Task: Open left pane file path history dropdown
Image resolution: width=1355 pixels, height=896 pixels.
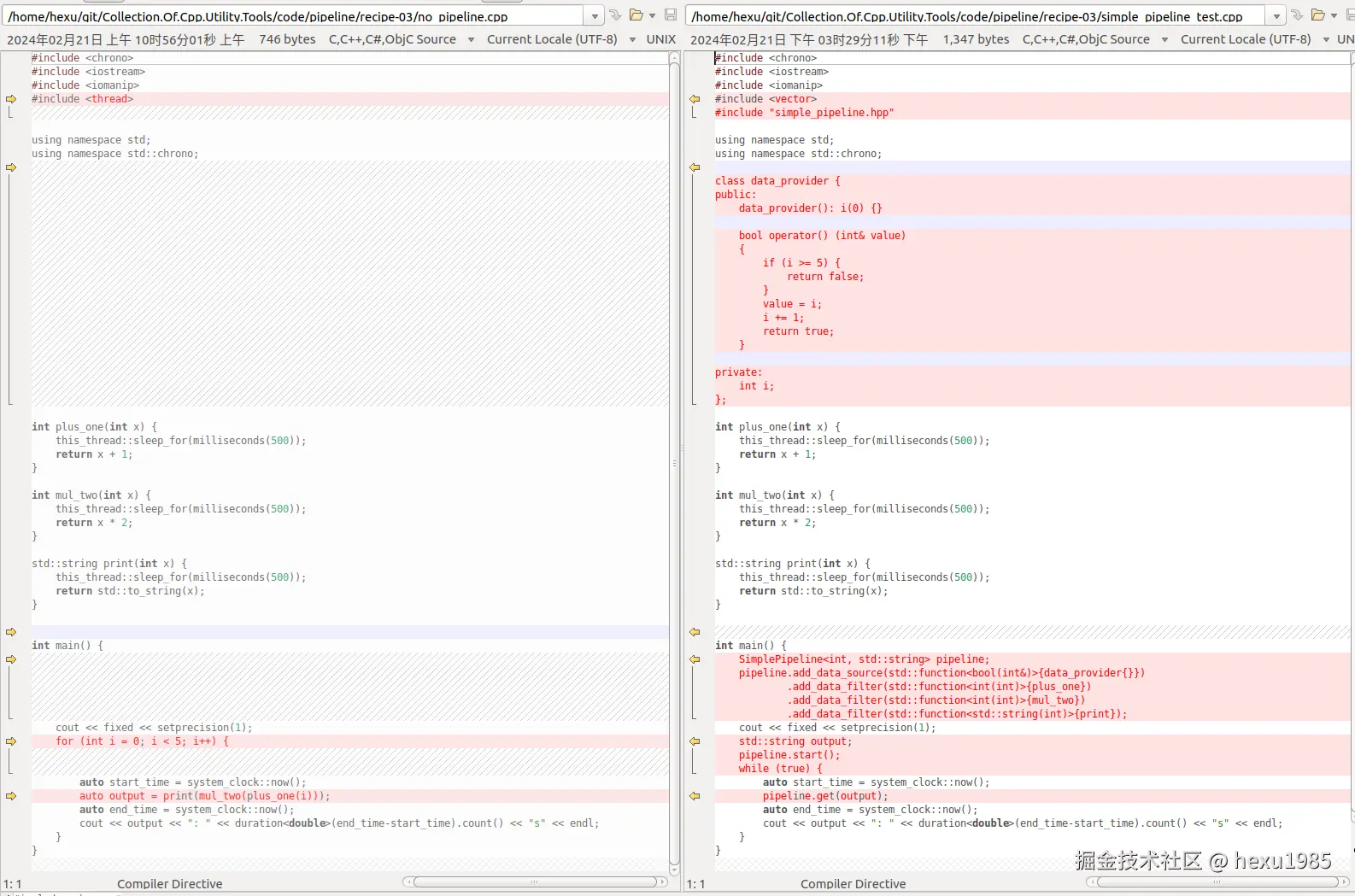Action: point(595,15)
